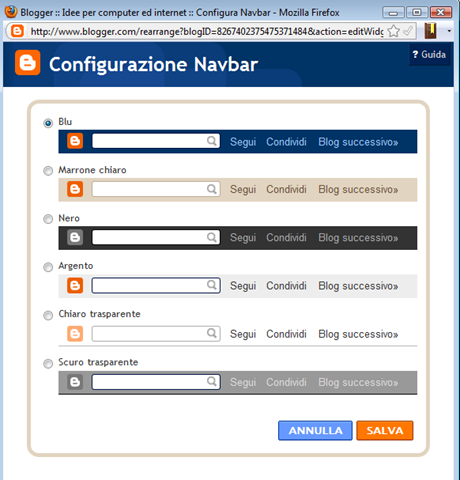Click the search magnifier in the Blu preview

click(212, 141)
